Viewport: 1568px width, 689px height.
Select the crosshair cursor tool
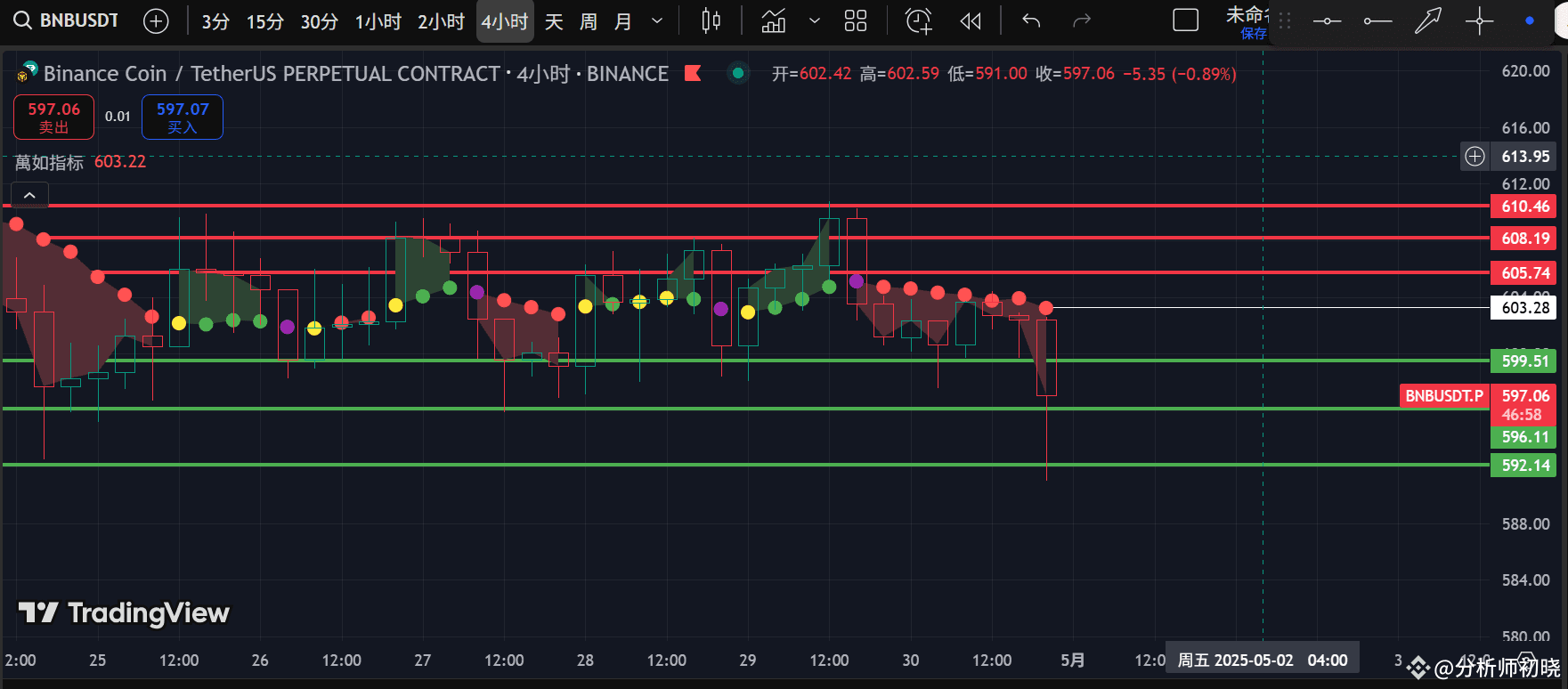point(1480,21)
